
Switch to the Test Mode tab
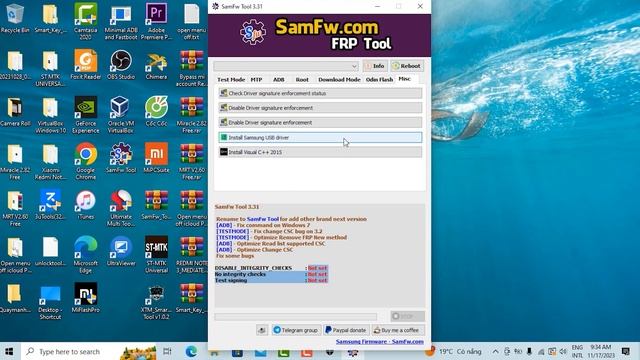point(231,79)
